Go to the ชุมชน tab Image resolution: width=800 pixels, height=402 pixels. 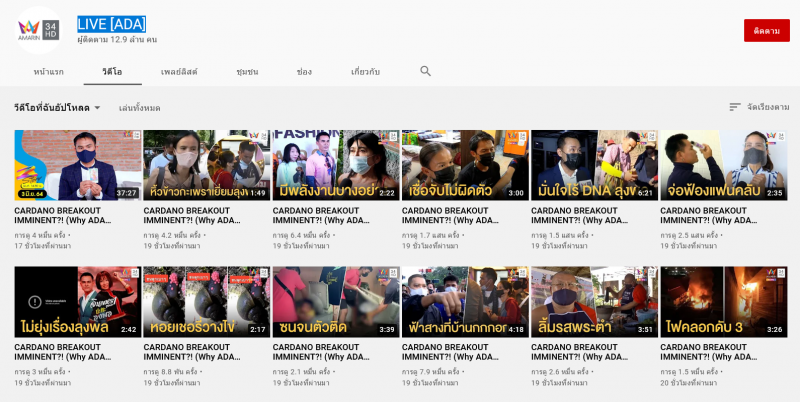[247, 72]
